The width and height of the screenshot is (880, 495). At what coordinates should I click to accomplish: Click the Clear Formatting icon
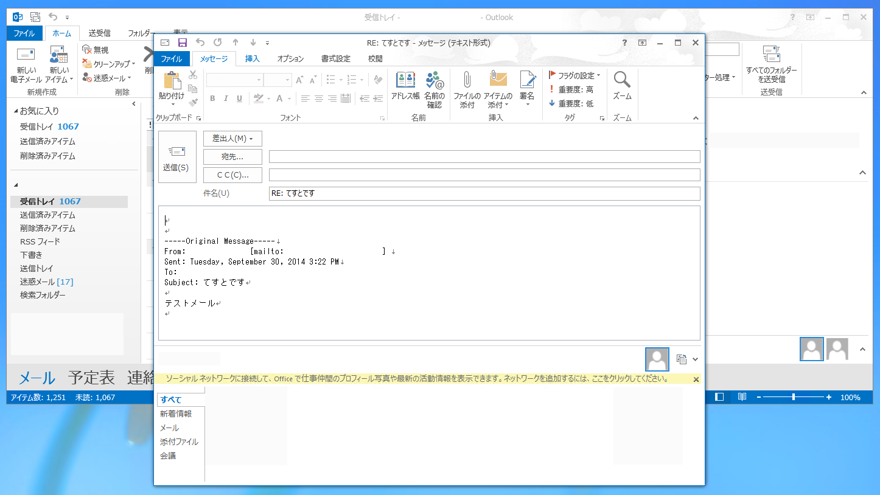(x=378, y=80)
